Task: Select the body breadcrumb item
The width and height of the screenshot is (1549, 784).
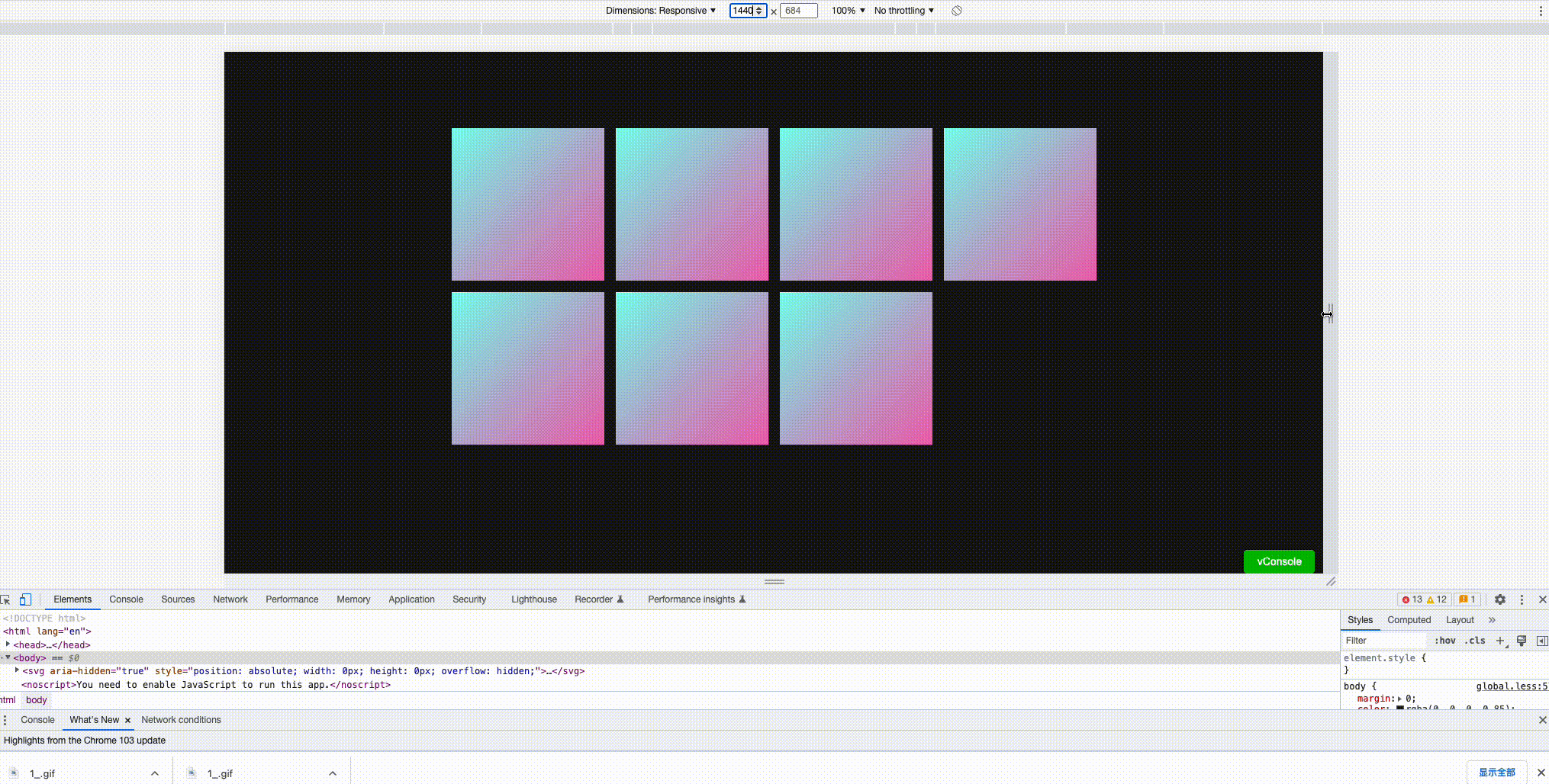Action: [x=36, y=700]
